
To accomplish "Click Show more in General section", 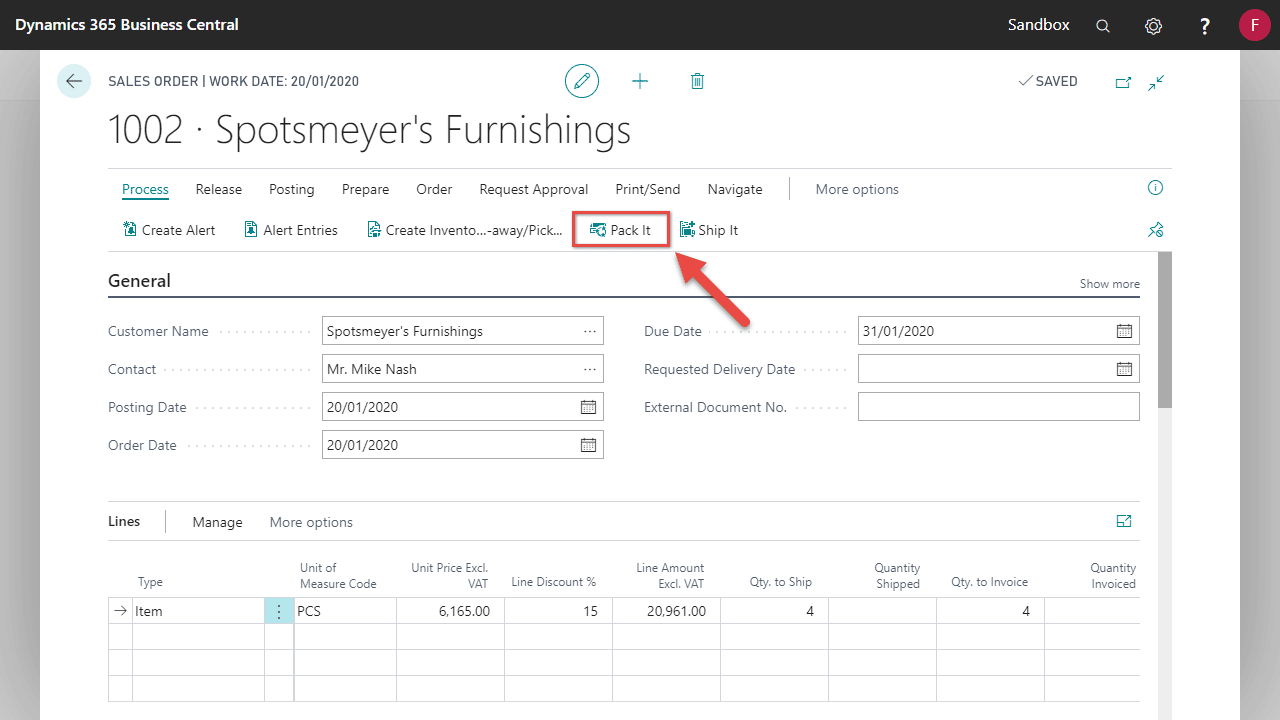I will tap(1109, 284).
